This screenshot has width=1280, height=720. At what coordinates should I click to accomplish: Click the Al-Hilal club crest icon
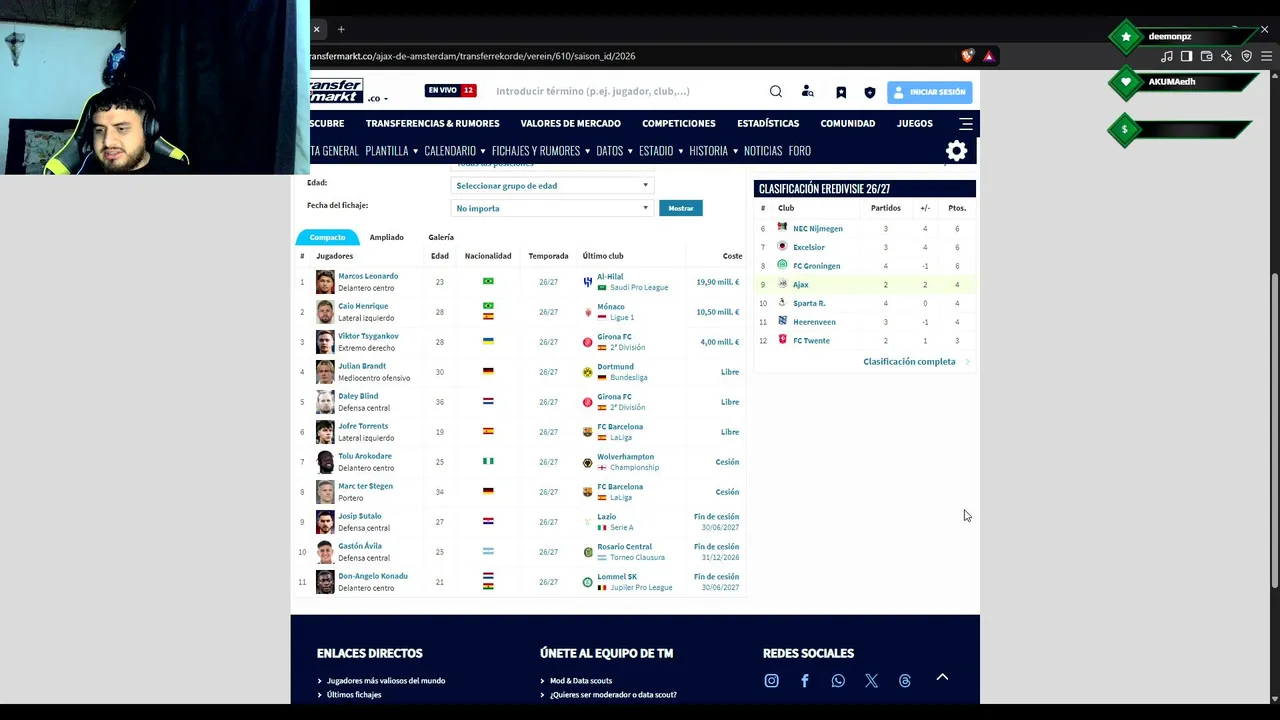click(588, 282)
